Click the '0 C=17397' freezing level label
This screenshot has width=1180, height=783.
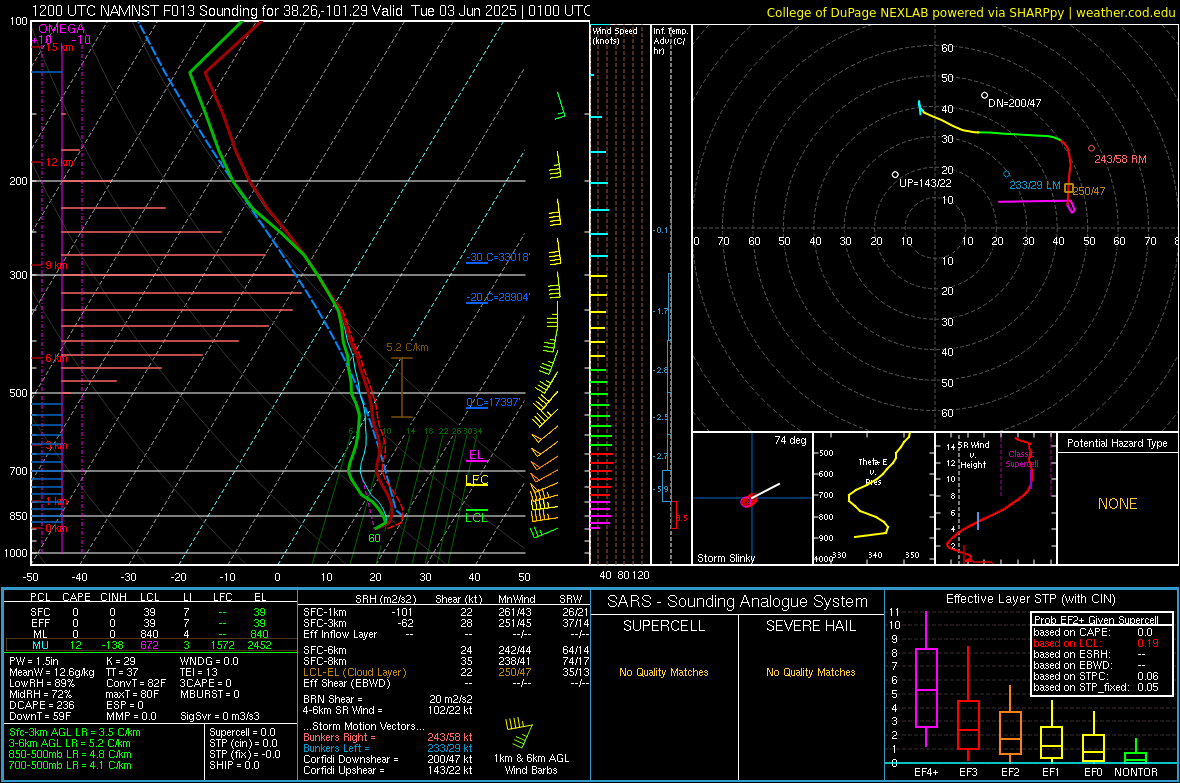(493, 402)
